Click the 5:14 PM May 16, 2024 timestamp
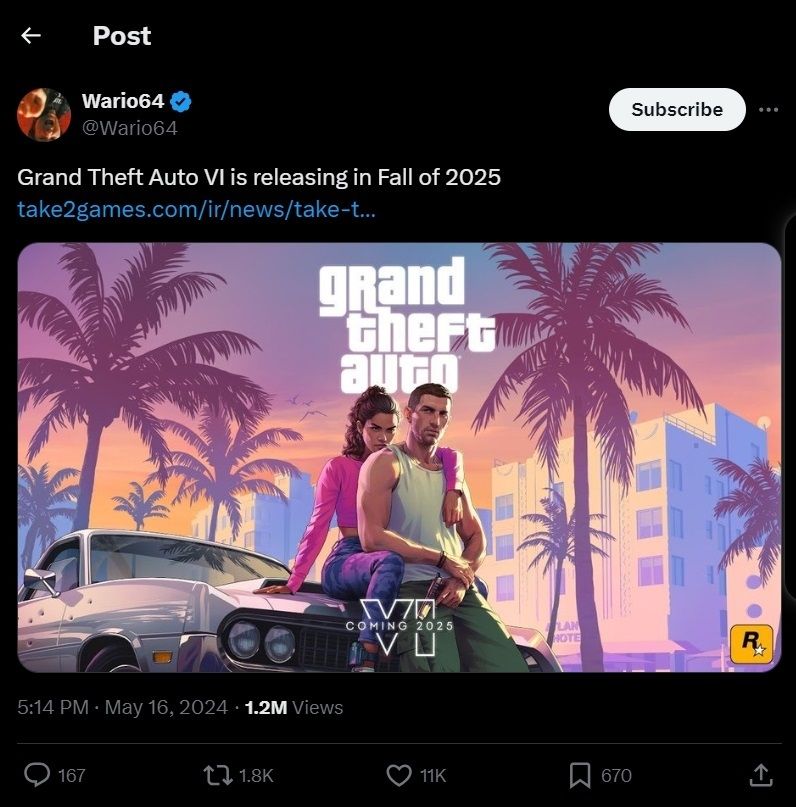The width and height of the screenshot is (796, 807). [x=122, y=707]
